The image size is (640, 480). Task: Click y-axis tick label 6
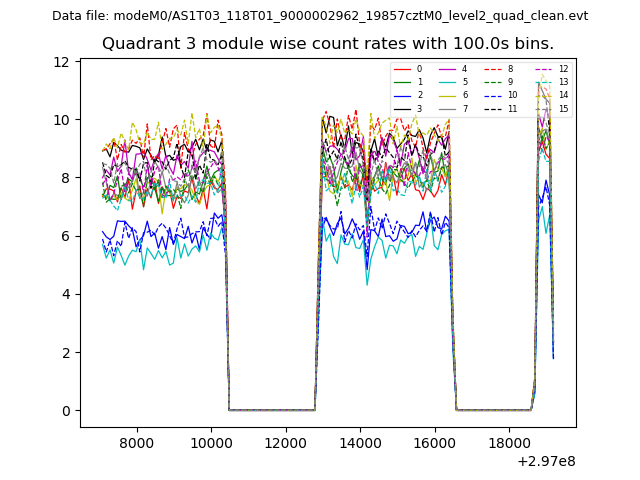66,236
